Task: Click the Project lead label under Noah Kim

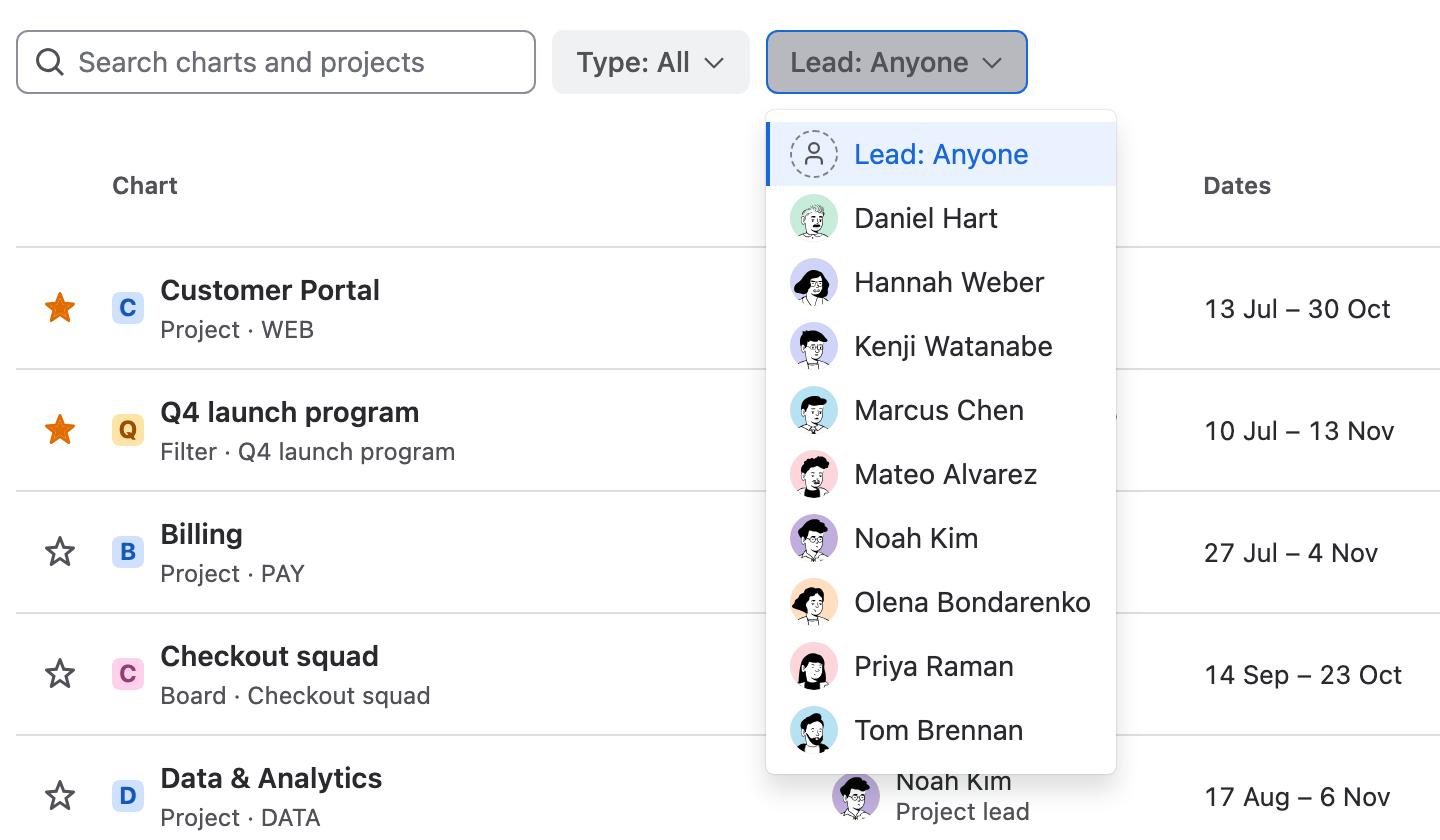Action: (962, 812)
